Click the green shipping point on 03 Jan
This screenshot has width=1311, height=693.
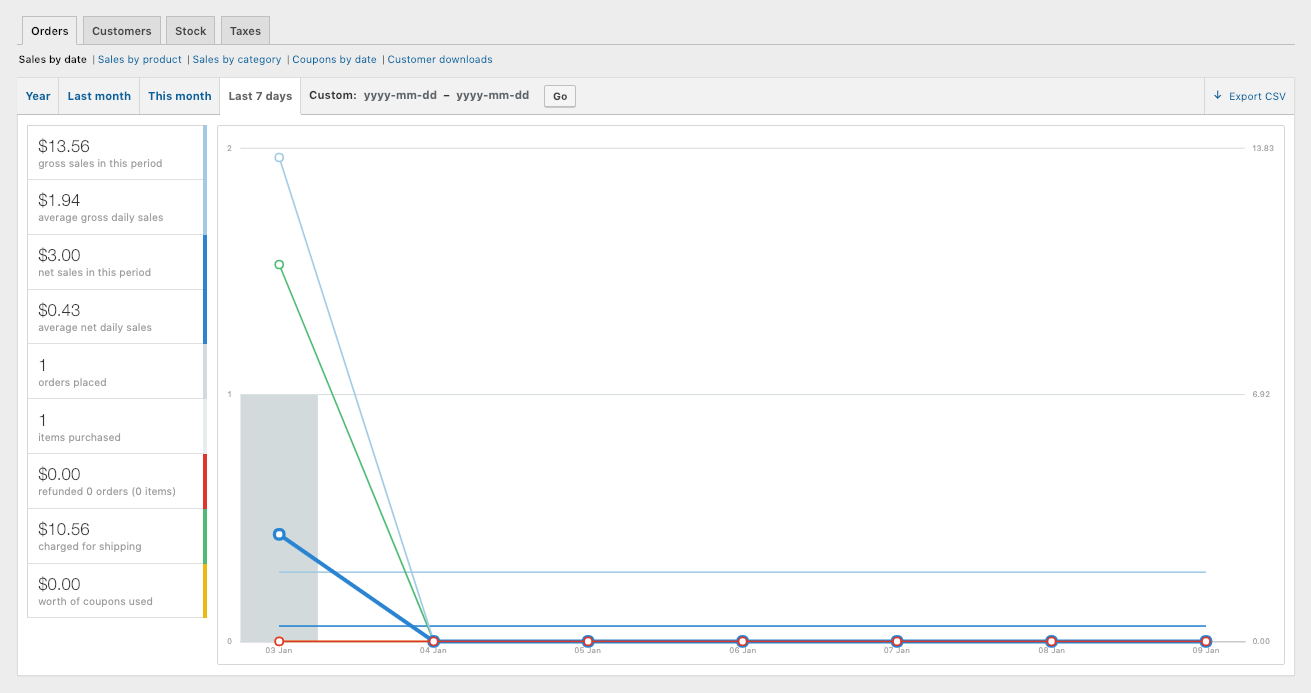[x=279, y=265]
